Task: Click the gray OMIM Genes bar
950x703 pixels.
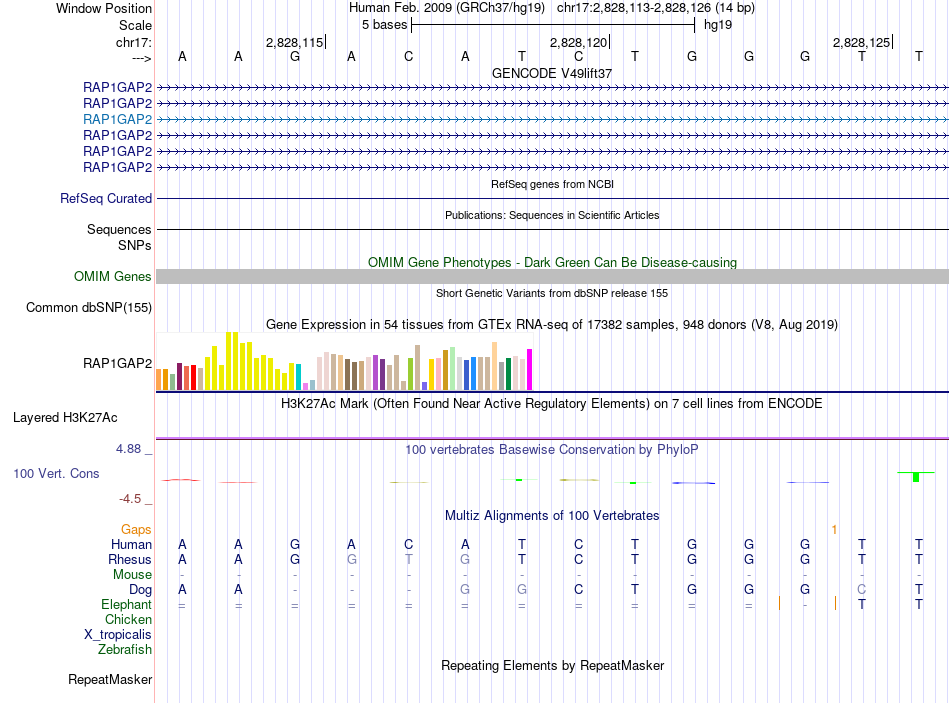Action: click(552, 276)
